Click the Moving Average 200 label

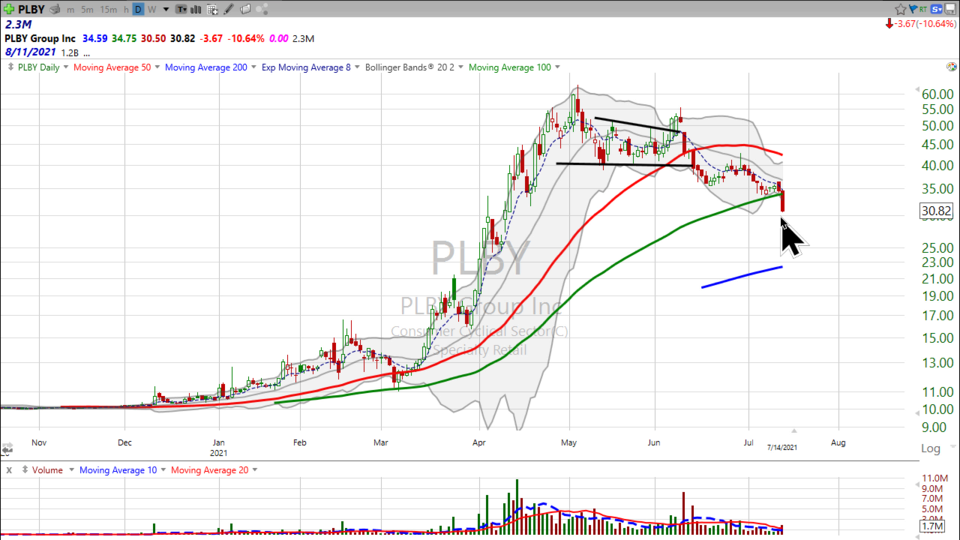pos(203,67)
